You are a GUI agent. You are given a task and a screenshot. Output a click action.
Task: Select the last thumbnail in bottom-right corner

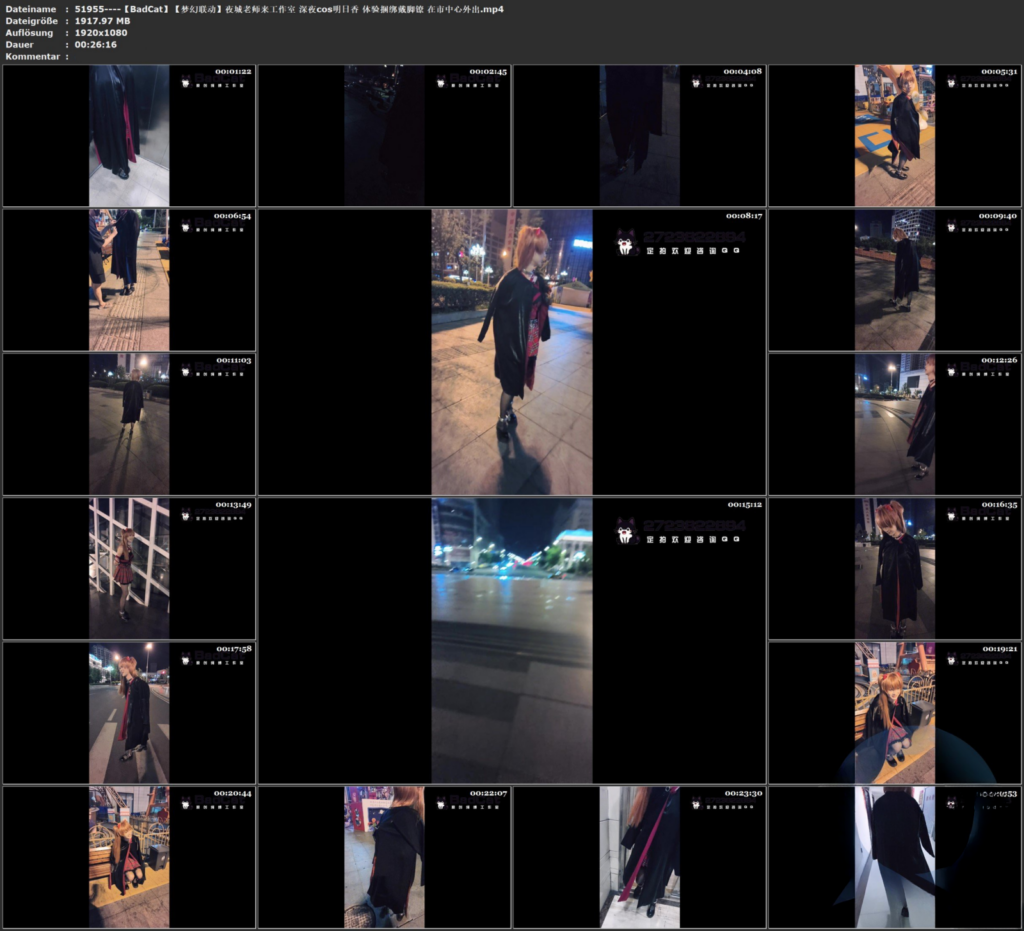point(895,857)
